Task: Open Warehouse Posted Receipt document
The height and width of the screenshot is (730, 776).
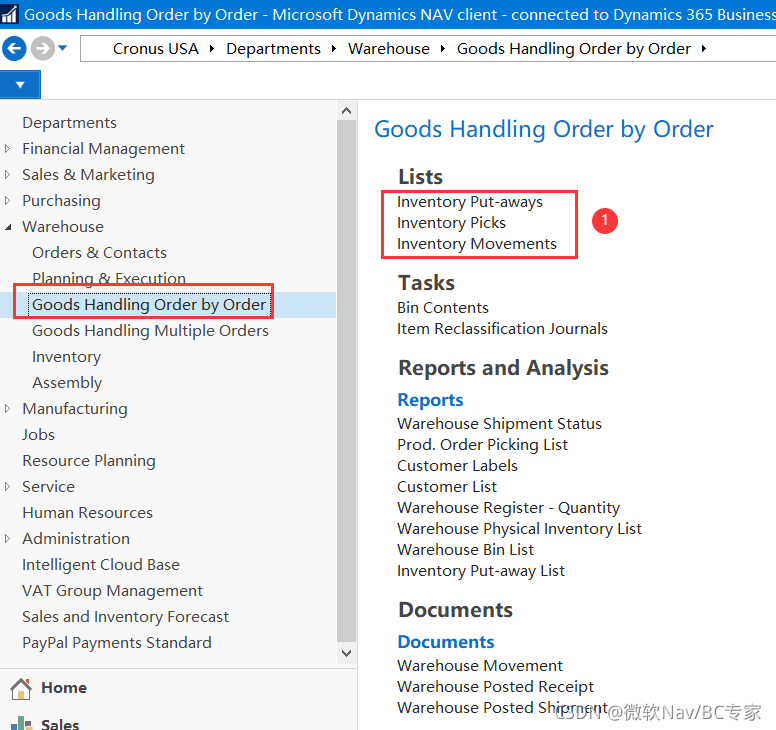Action: [495, 686]
